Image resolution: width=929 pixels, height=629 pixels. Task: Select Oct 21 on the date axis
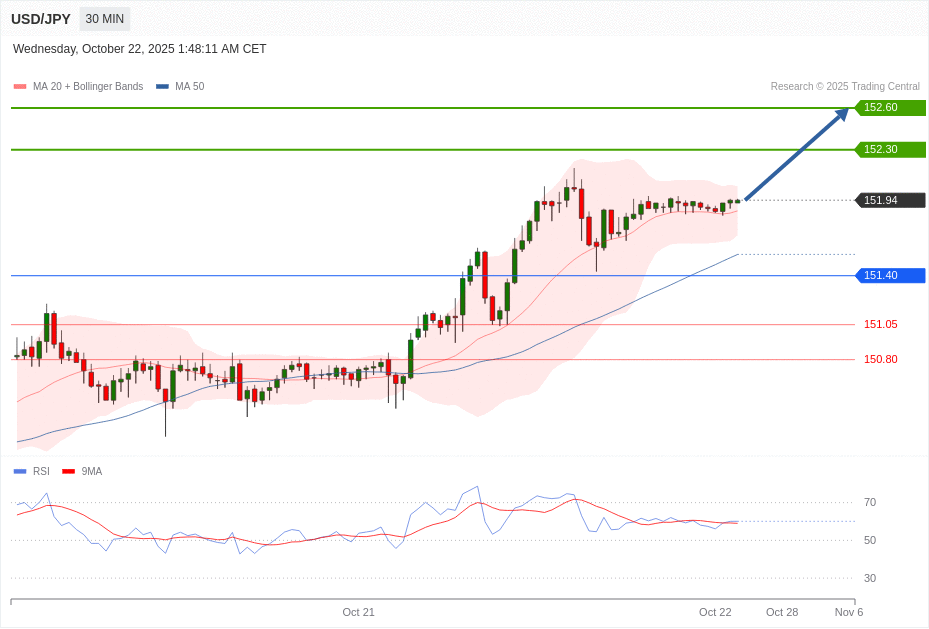(358, 612)
